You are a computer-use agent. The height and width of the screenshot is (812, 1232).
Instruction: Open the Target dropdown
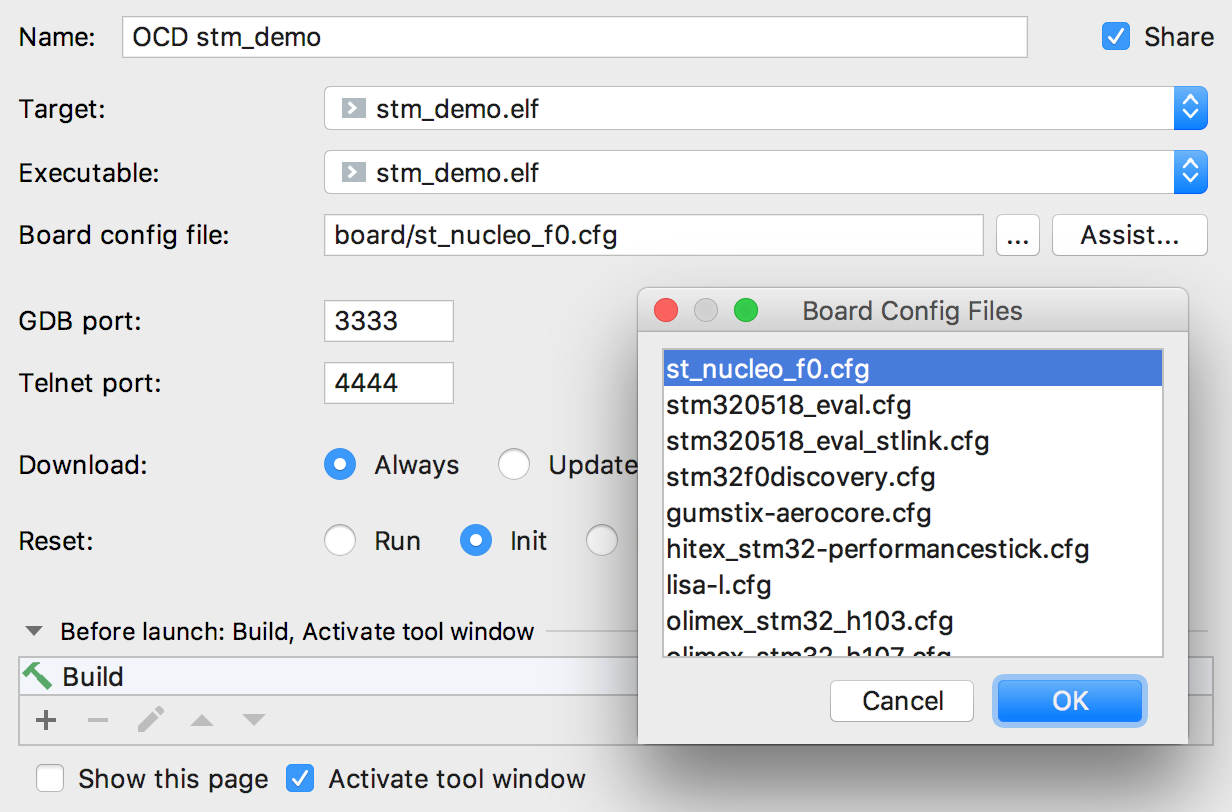pos(1189,109)
